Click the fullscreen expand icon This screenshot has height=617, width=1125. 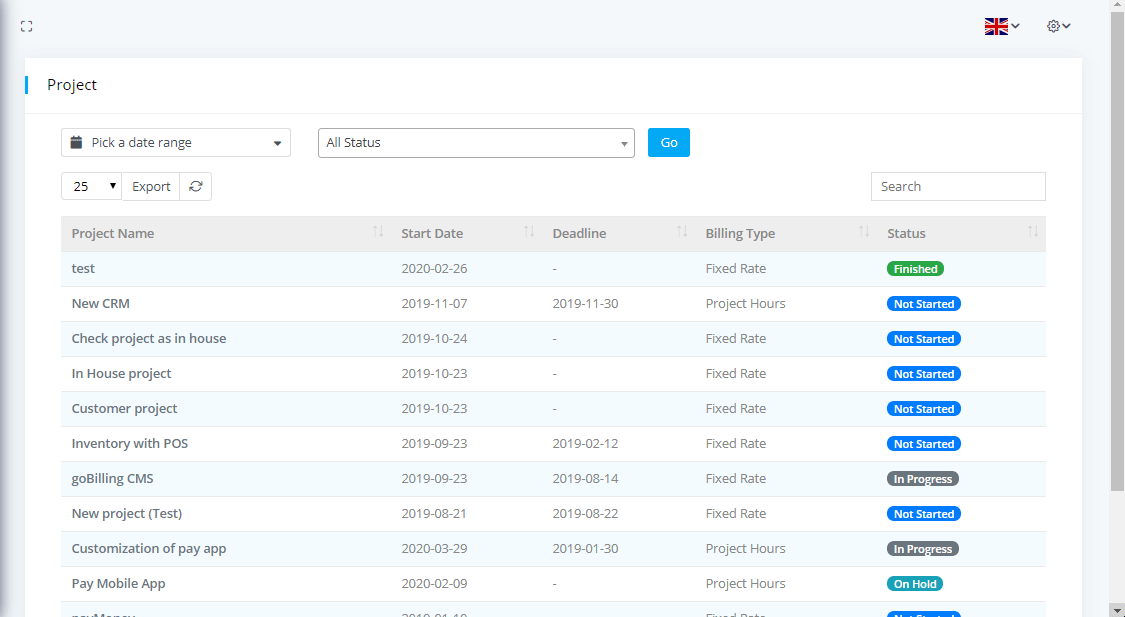click(27, 27)
